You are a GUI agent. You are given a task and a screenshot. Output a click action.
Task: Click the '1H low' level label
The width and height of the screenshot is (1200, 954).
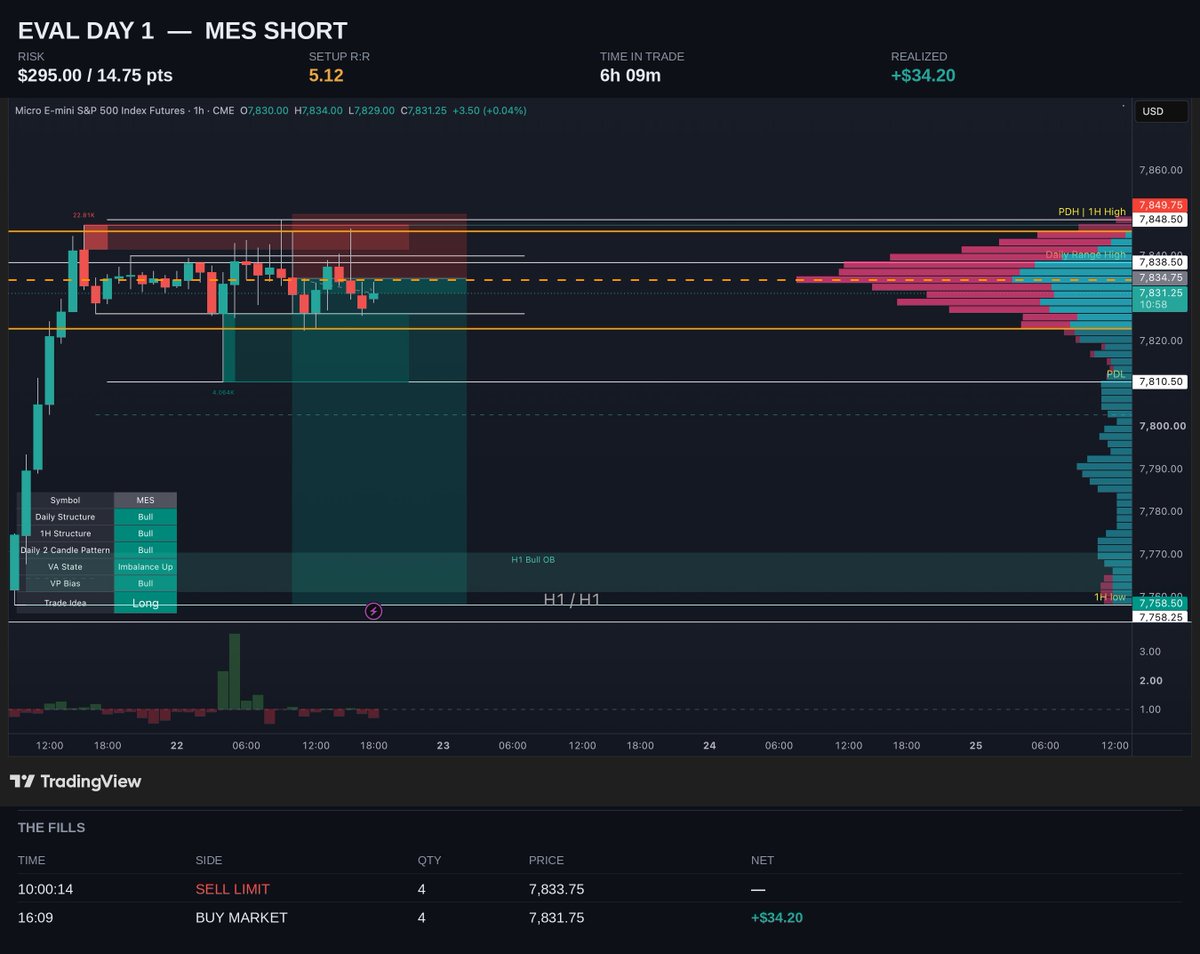coord(1110,597)
